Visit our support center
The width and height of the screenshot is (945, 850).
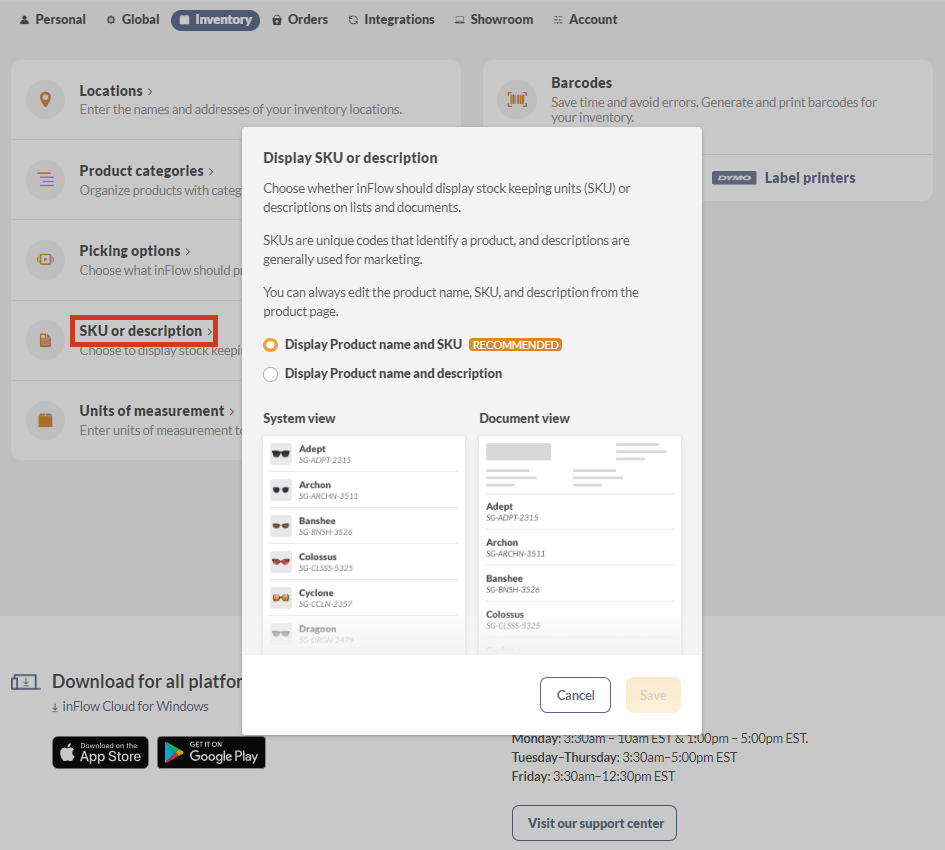[x=595, y=823]
